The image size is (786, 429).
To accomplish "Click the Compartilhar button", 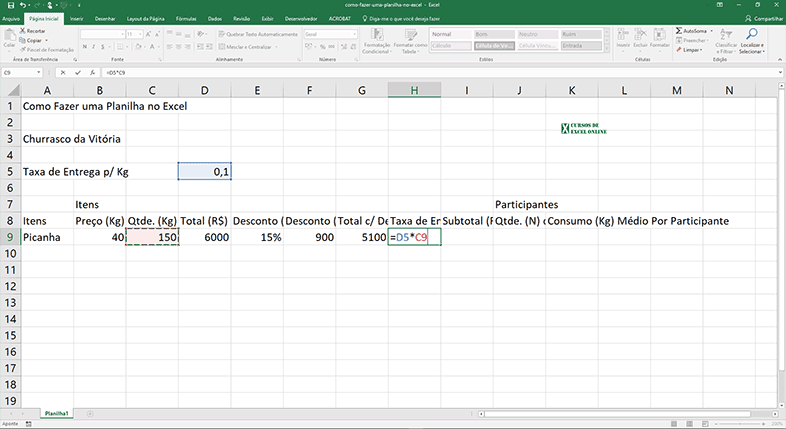I will (764, 19).
